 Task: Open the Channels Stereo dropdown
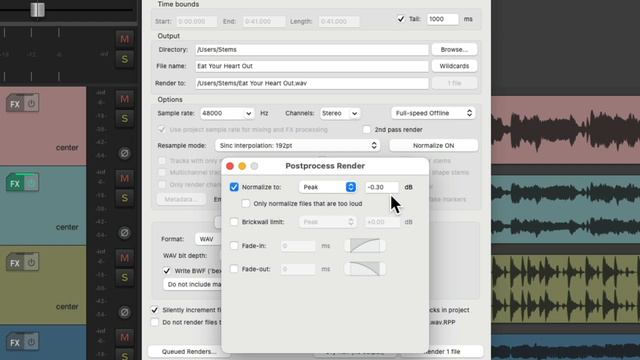340,113
